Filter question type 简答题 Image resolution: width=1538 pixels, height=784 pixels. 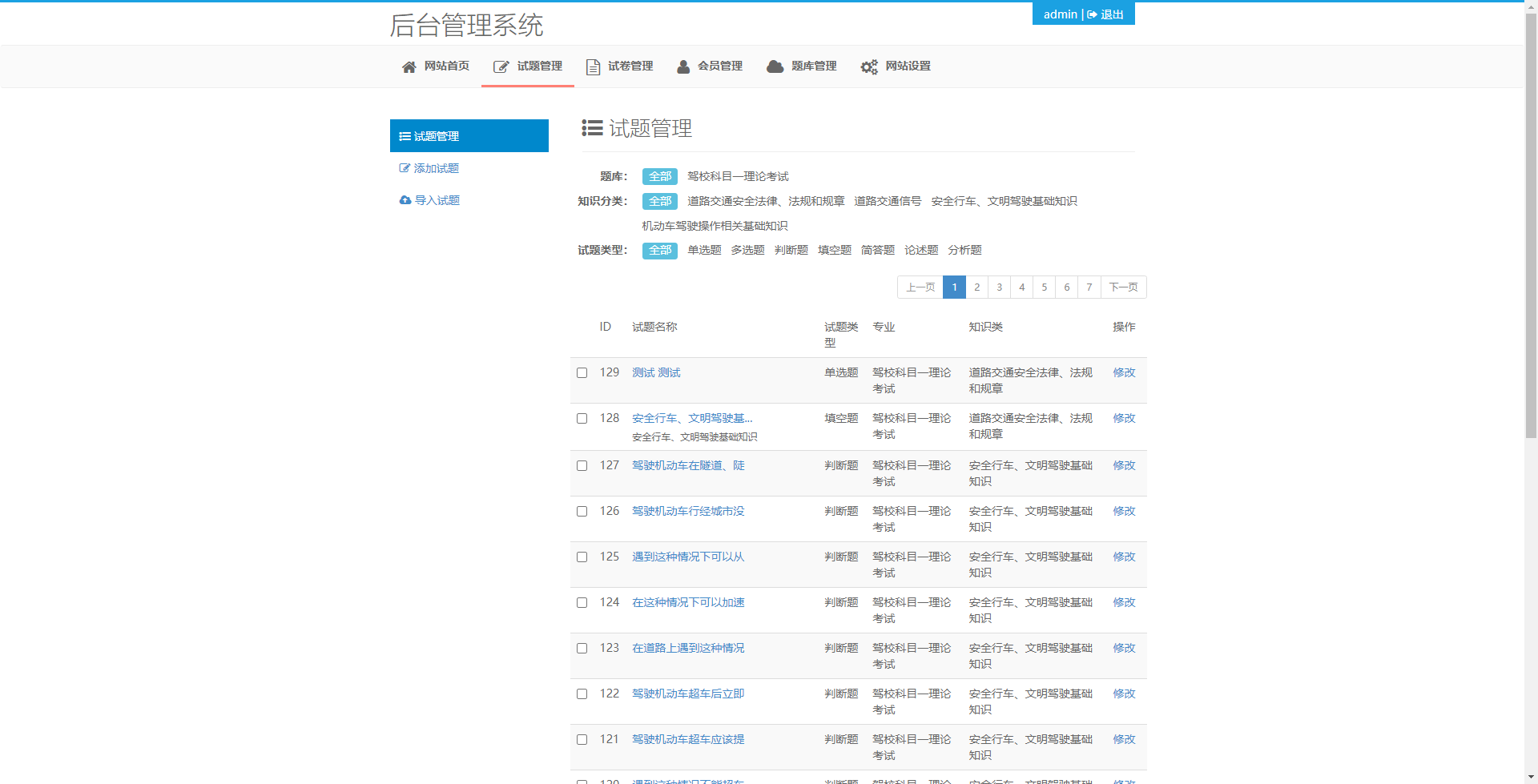tap(878, 250)
